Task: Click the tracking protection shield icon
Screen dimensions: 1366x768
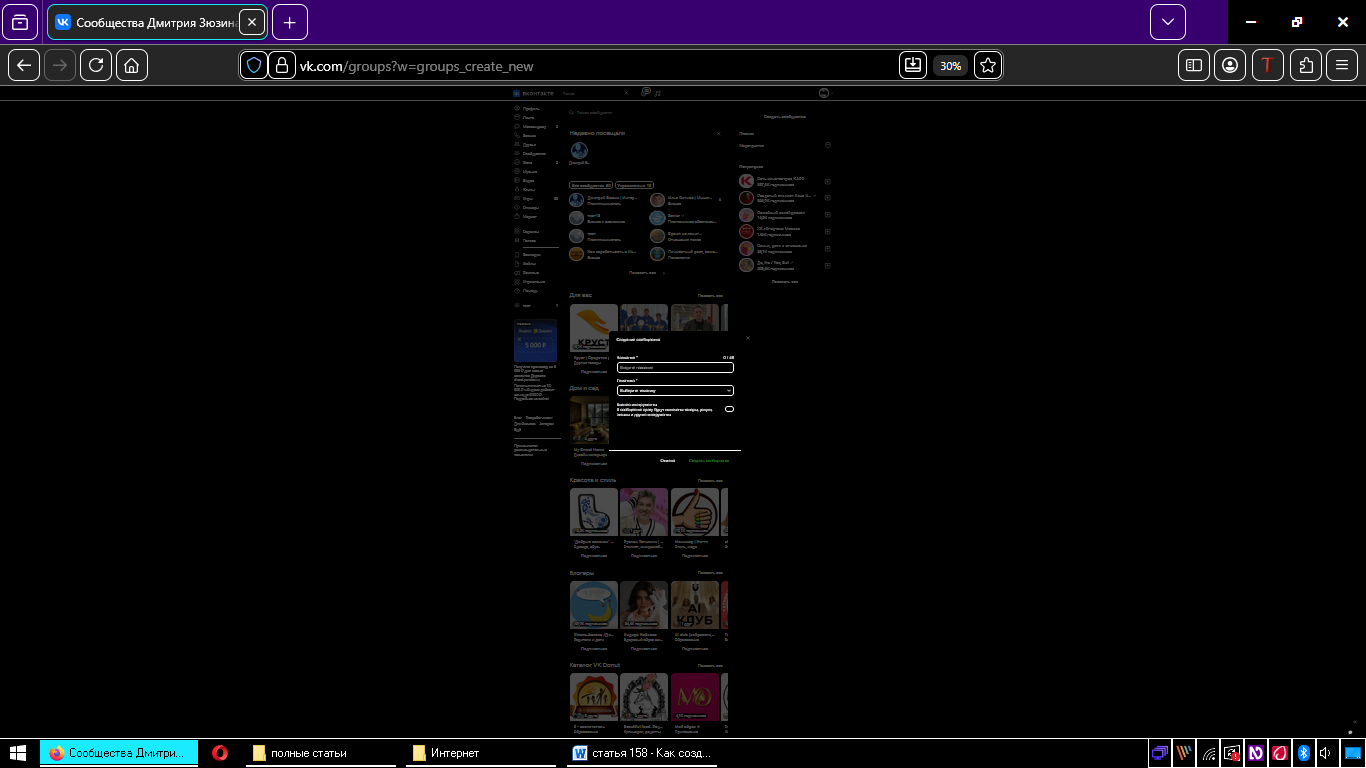Action: [254, 65]
